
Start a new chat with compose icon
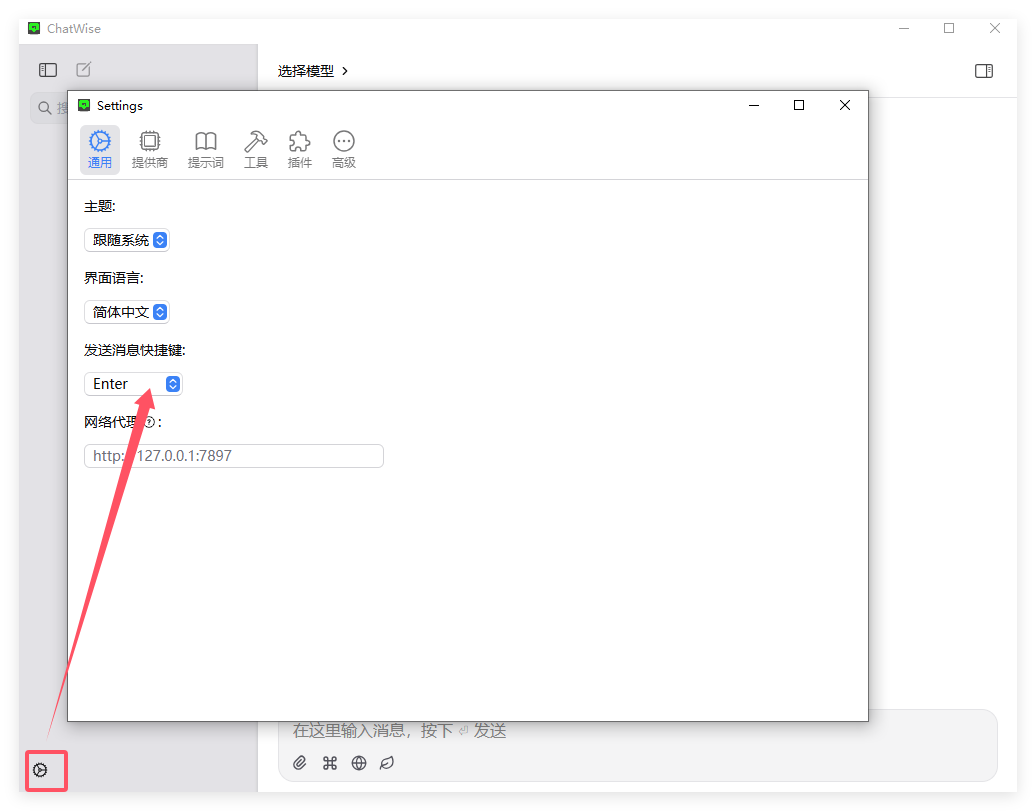pyautogui.click(x=84, y=70)
